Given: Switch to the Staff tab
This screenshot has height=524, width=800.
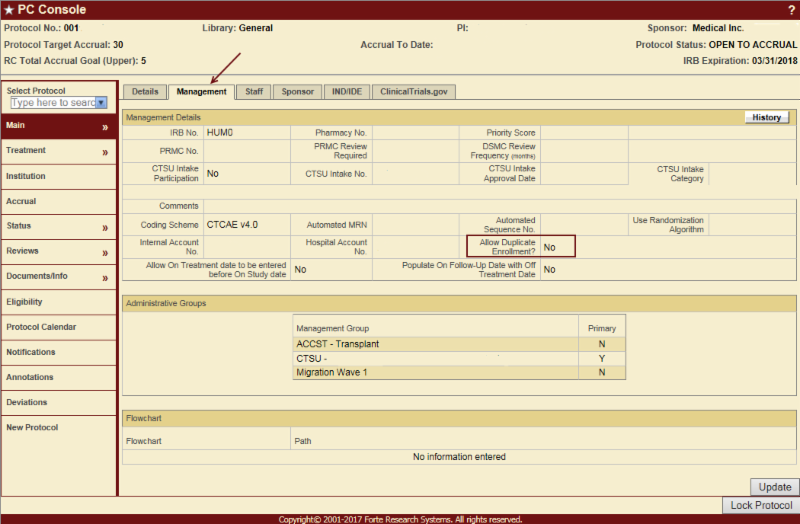Looking at the screenshot, I should pyautogui.click(x=254, y=91).
